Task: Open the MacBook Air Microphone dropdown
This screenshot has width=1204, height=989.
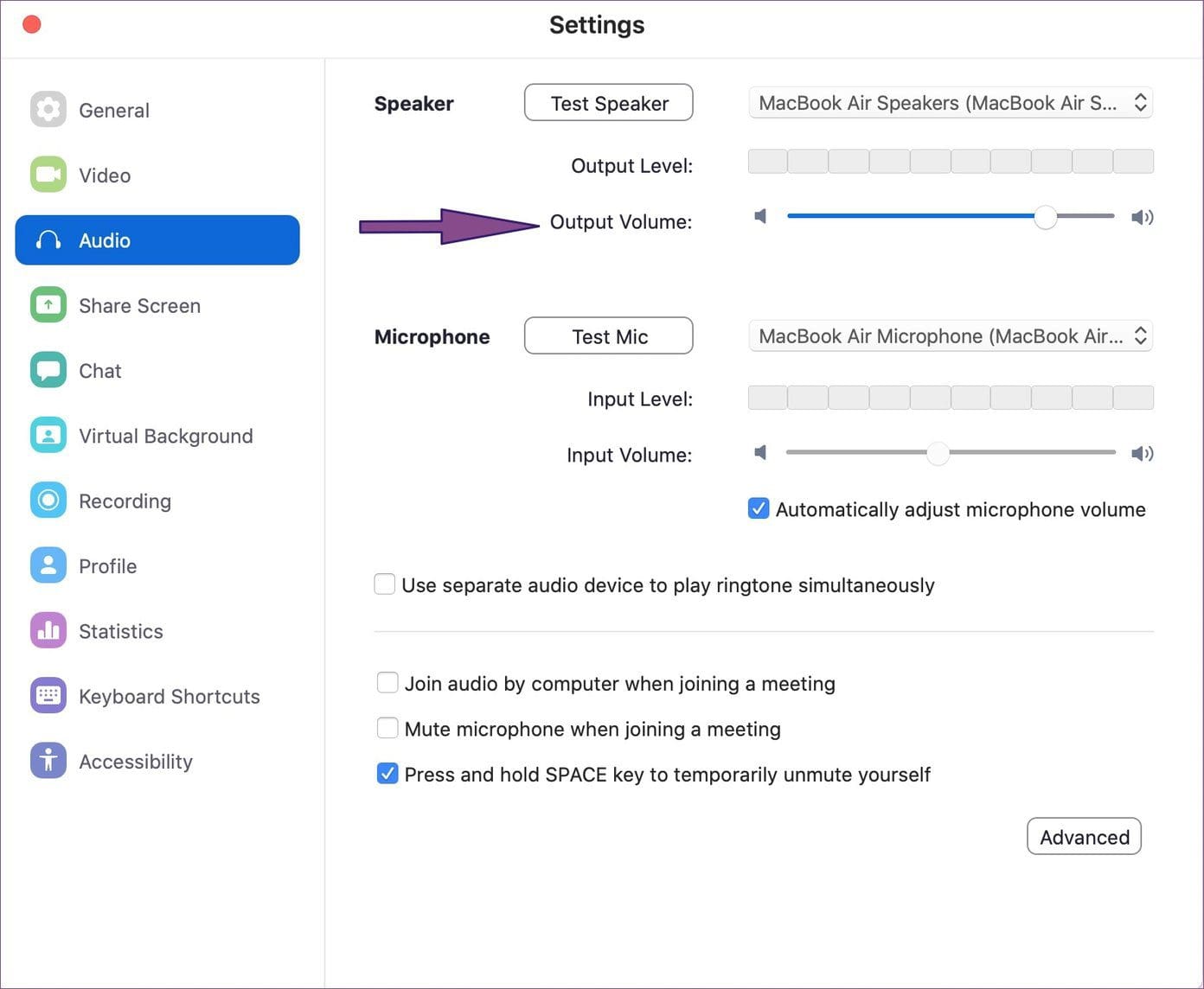Action: coord(951,335)
